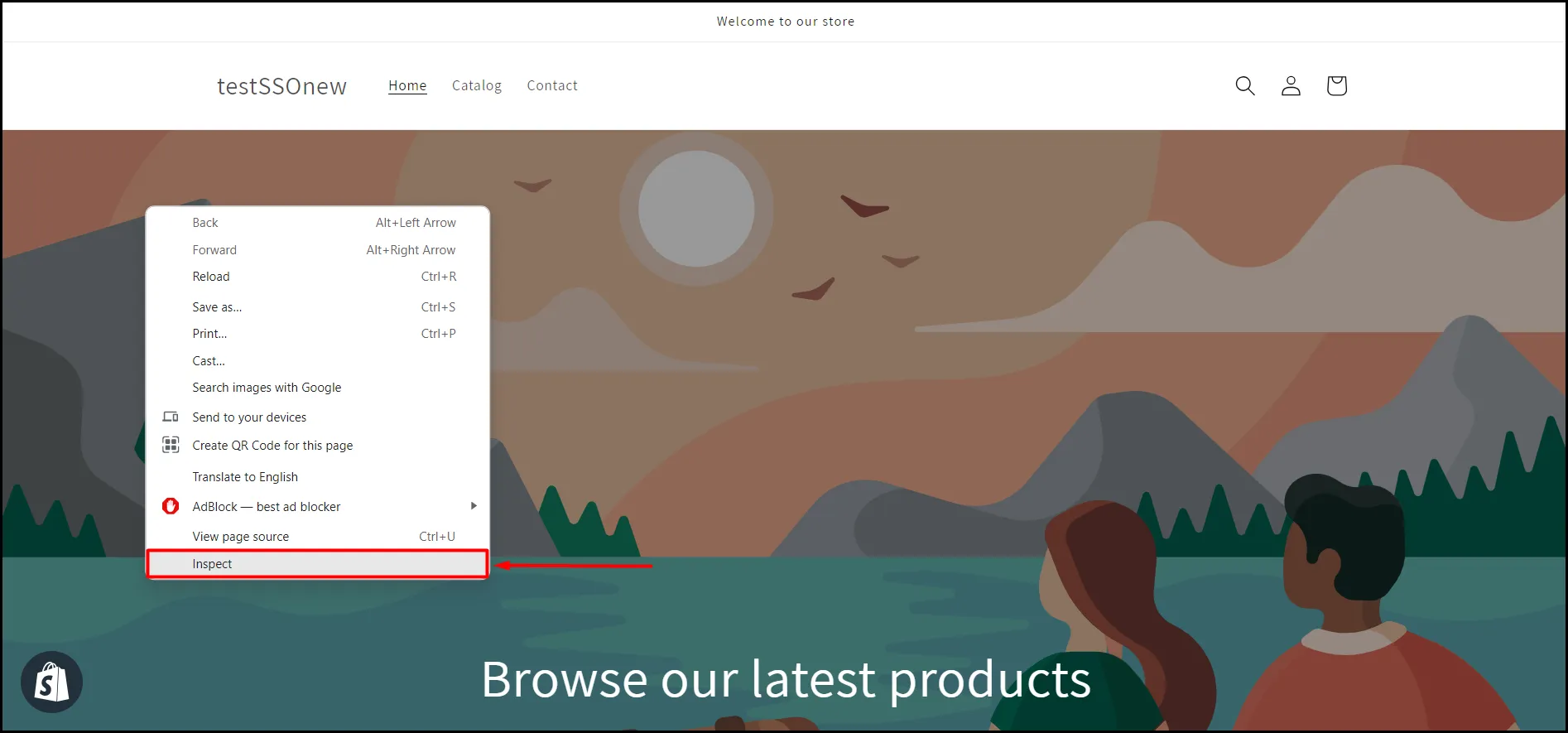The image size is (1568, 733).
Task: Select Save as... menu entry
Action: click(x=318, y=307)
